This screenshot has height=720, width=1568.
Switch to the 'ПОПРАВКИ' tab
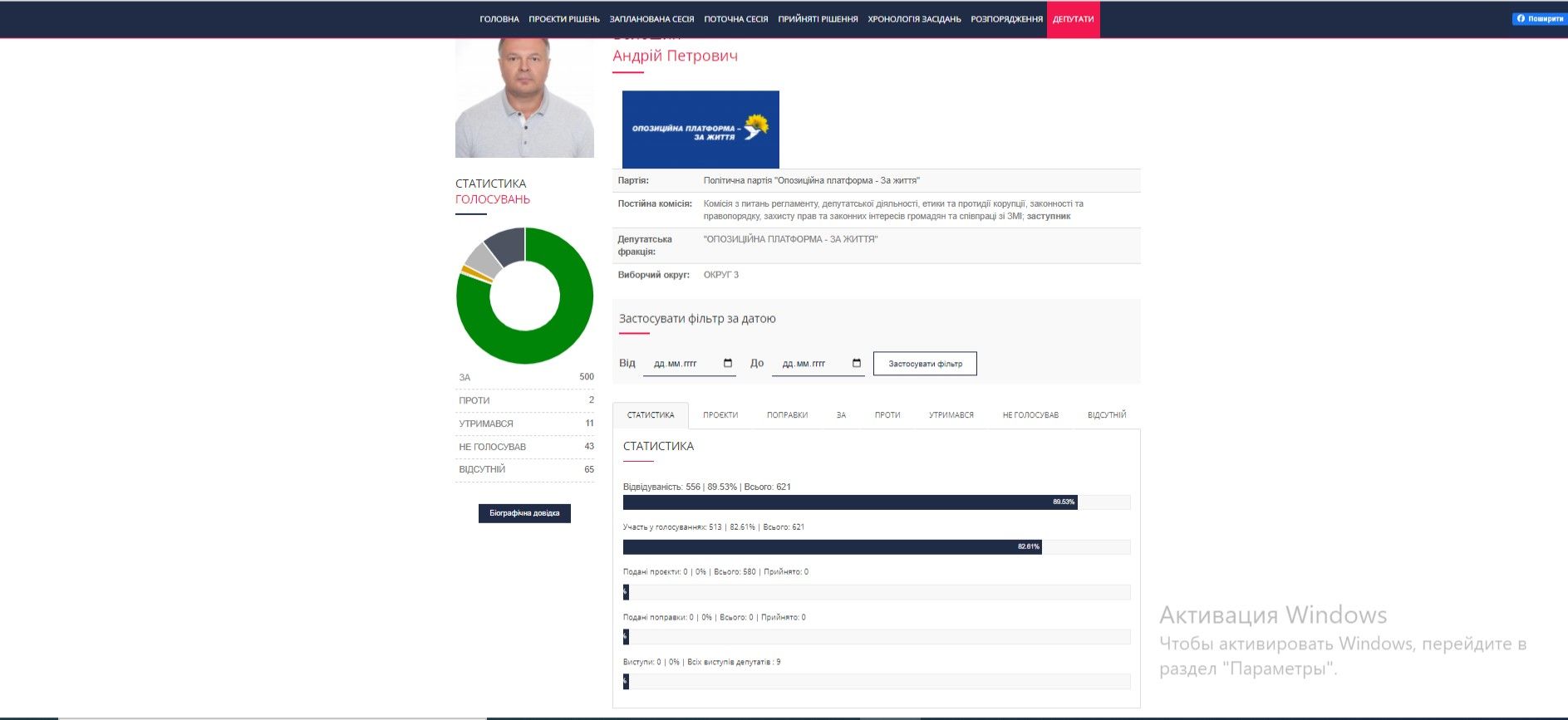pos(787,415)
